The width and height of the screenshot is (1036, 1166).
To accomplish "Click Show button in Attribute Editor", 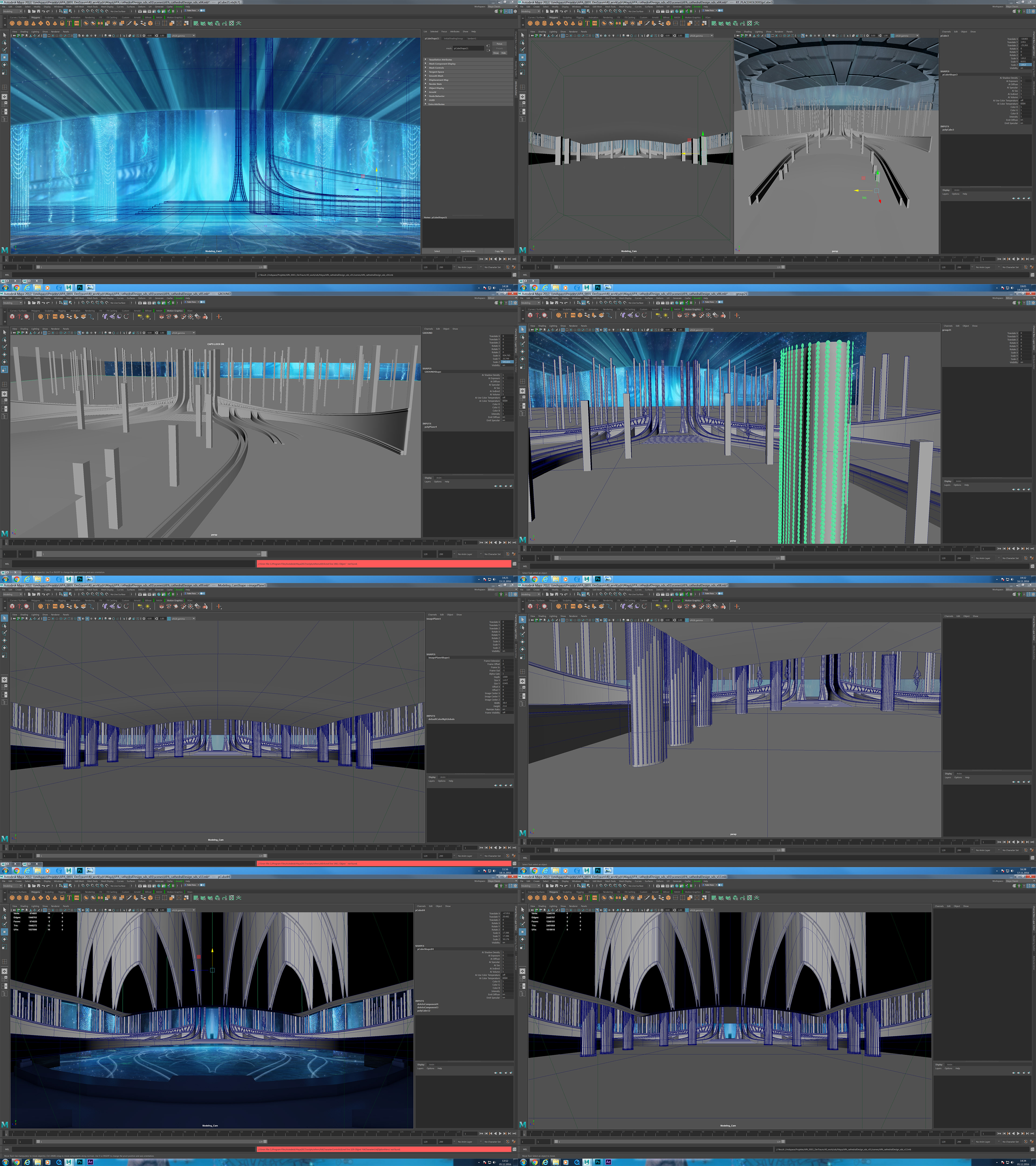I will coord(496,53).
